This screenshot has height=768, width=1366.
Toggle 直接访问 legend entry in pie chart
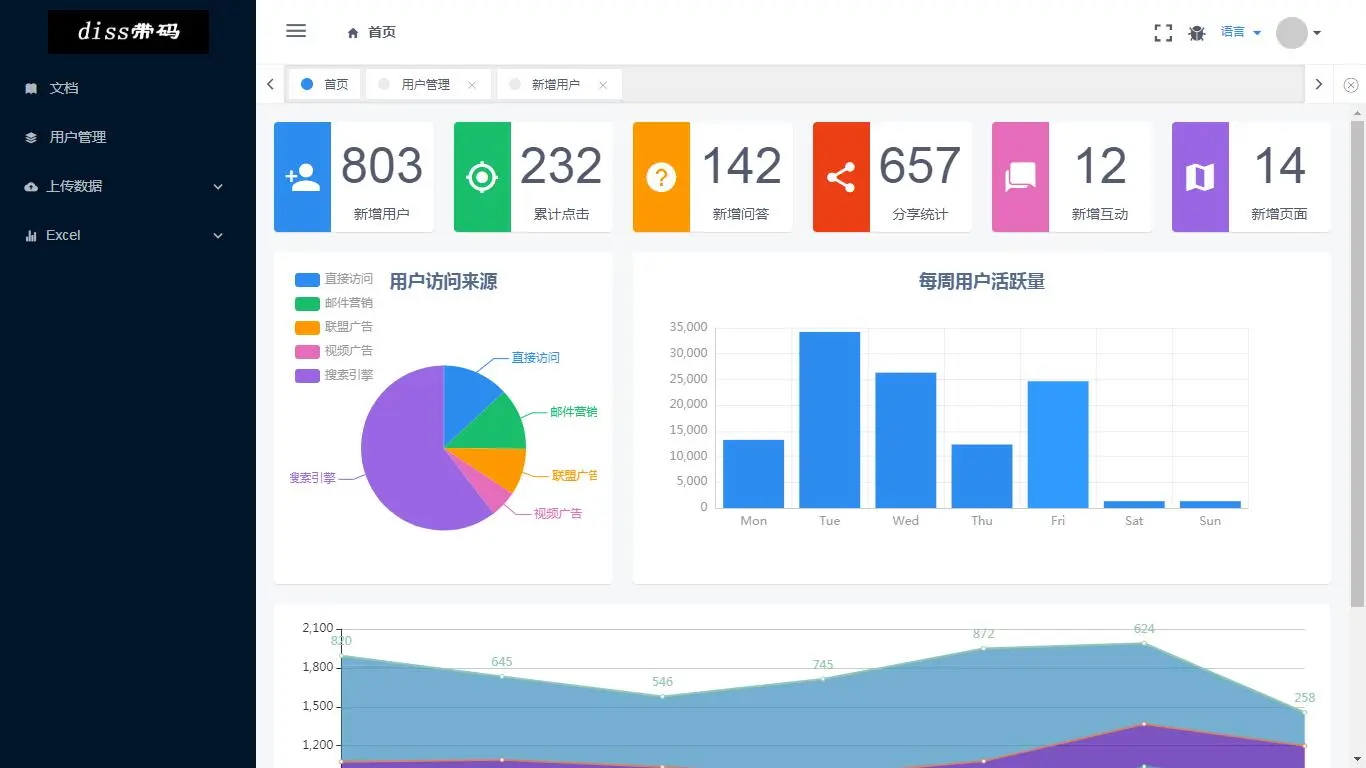(334, 279)
